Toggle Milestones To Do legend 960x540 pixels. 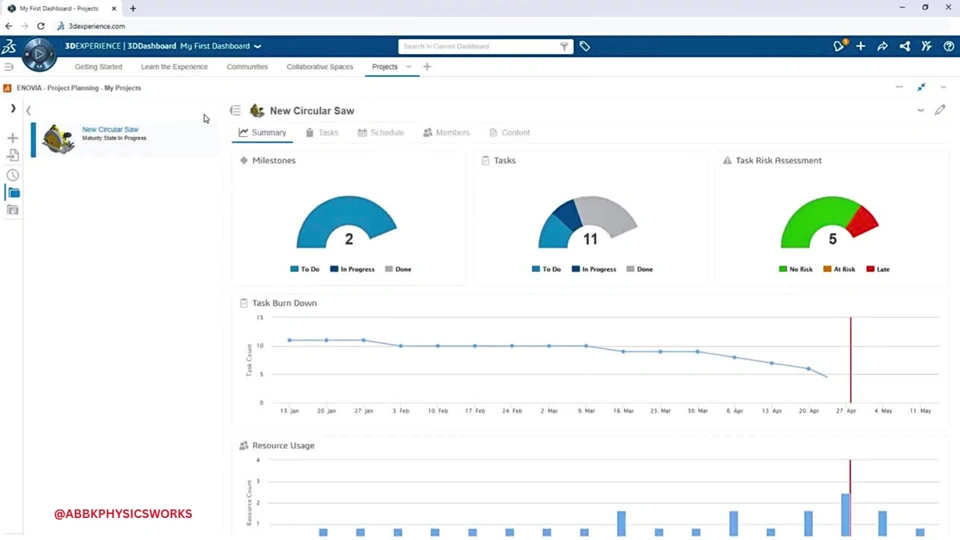tap(305, 269)
